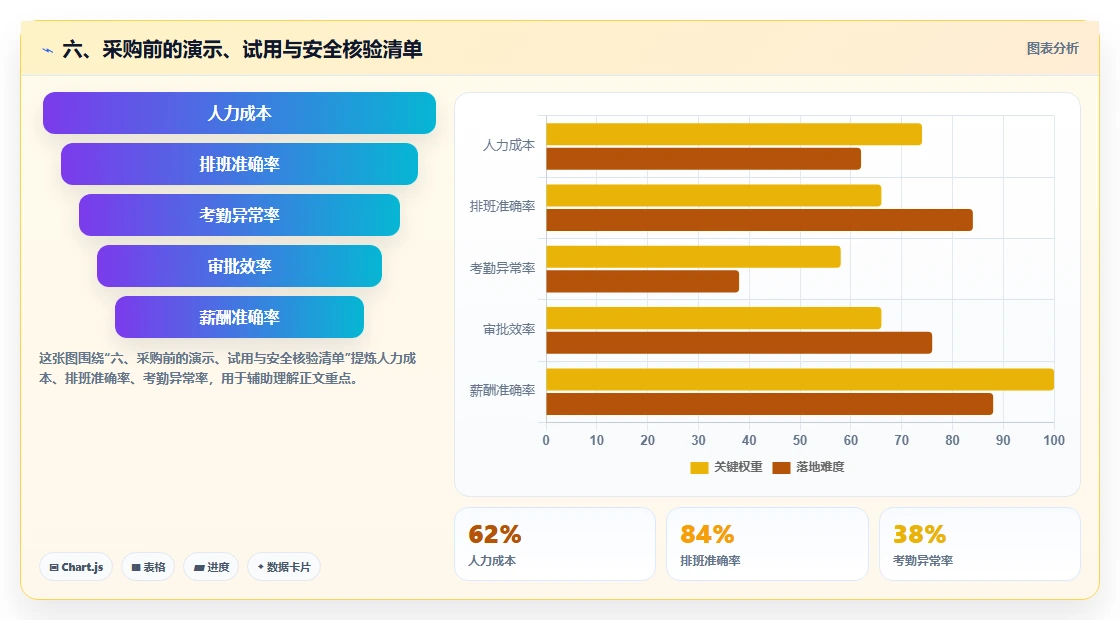Click the 落地难度 legend label
Viewport: 1120px width, 620px height.
pos(820,467)
